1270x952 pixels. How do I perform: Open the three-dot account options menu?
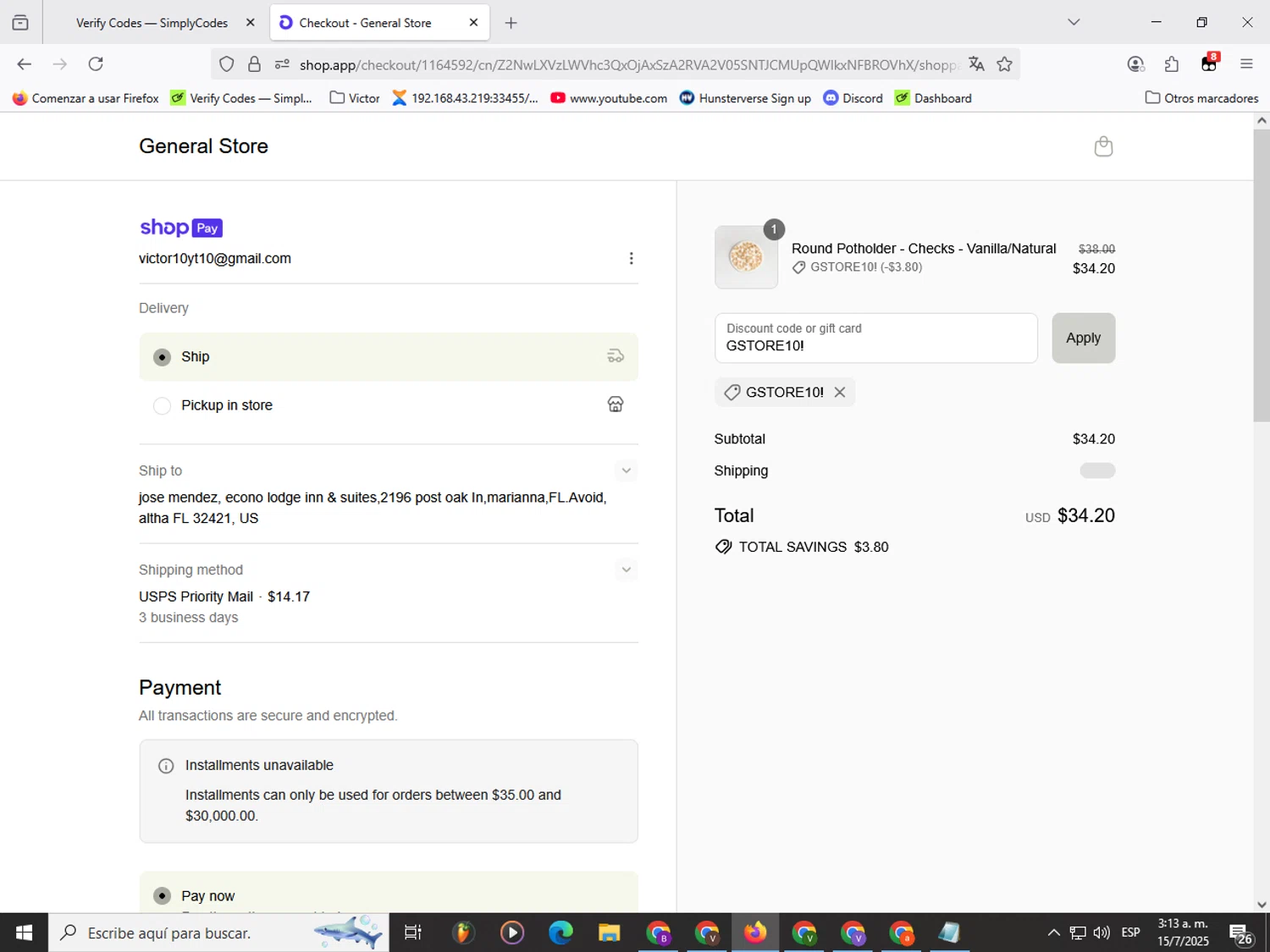(631, 259)
